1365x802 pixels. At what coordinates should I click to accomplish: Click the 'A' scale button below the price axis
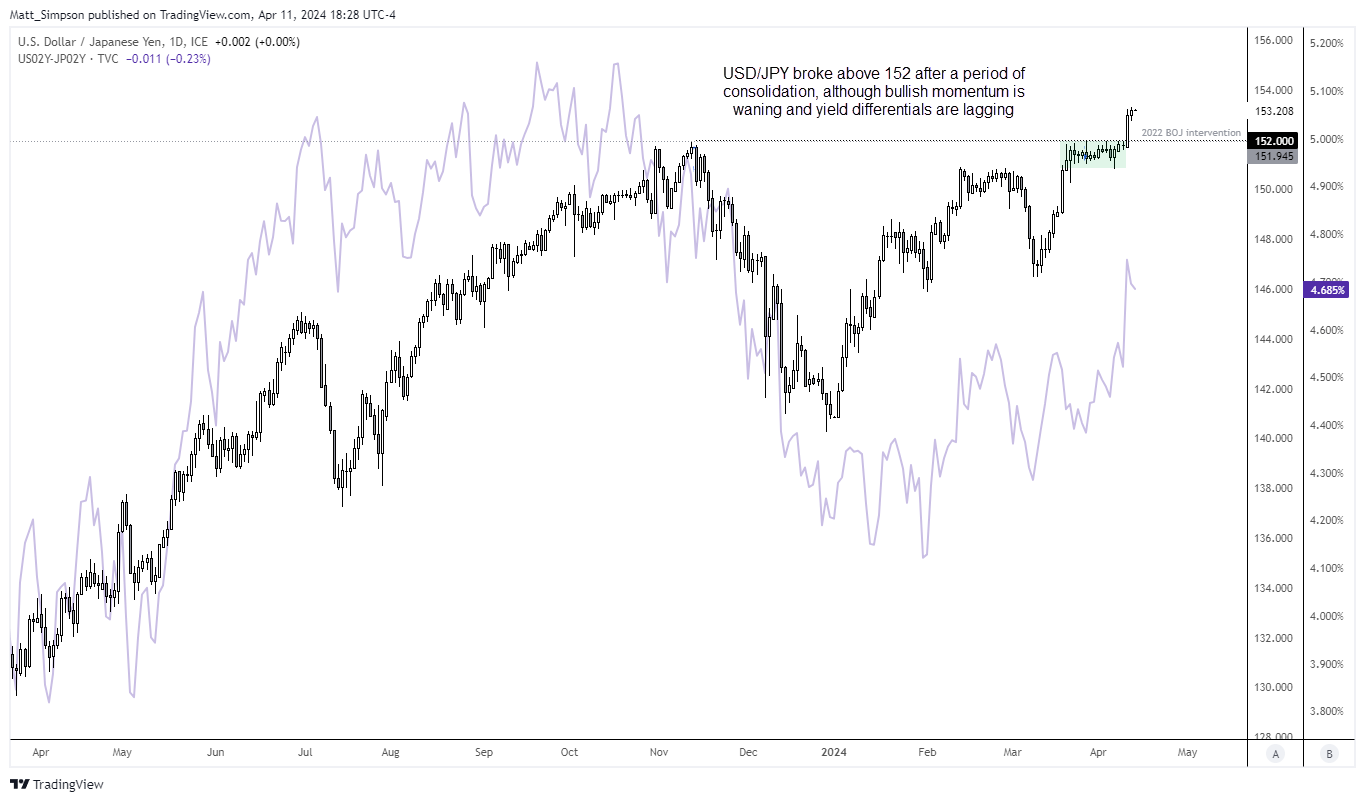tap(1275, 753)
